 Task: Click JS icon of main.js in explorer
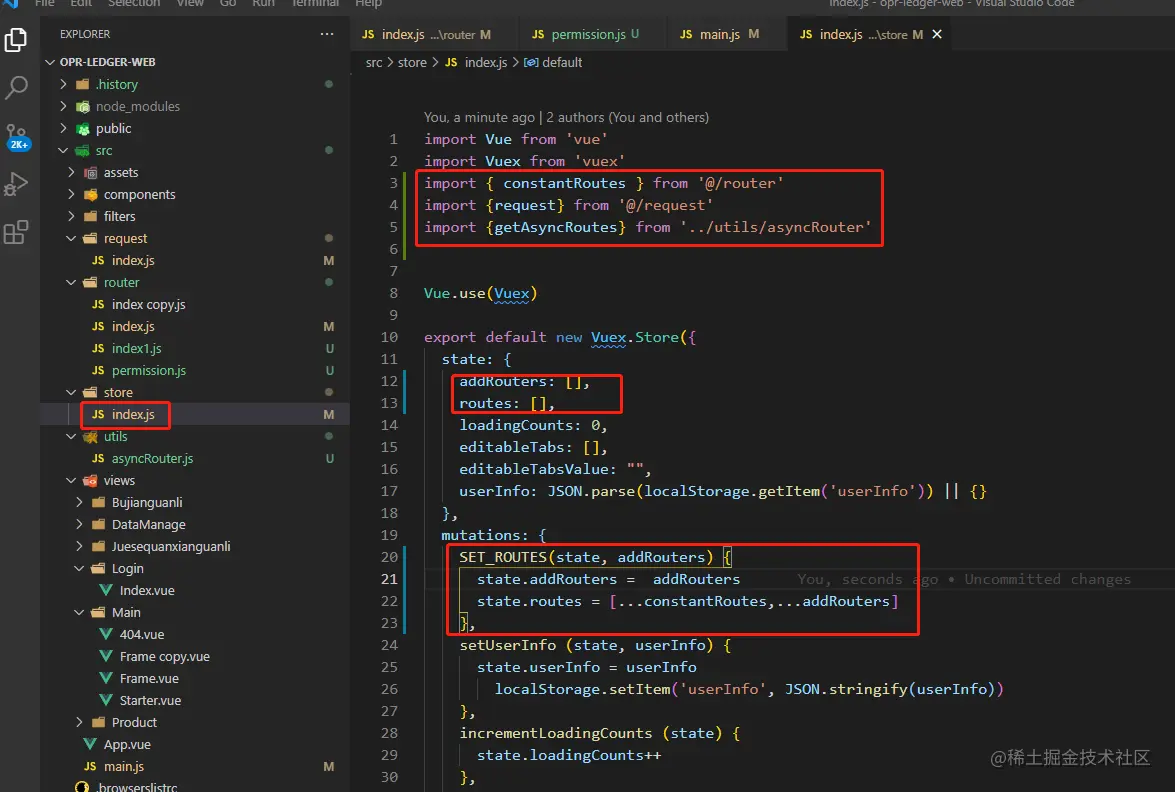point(90,767)
